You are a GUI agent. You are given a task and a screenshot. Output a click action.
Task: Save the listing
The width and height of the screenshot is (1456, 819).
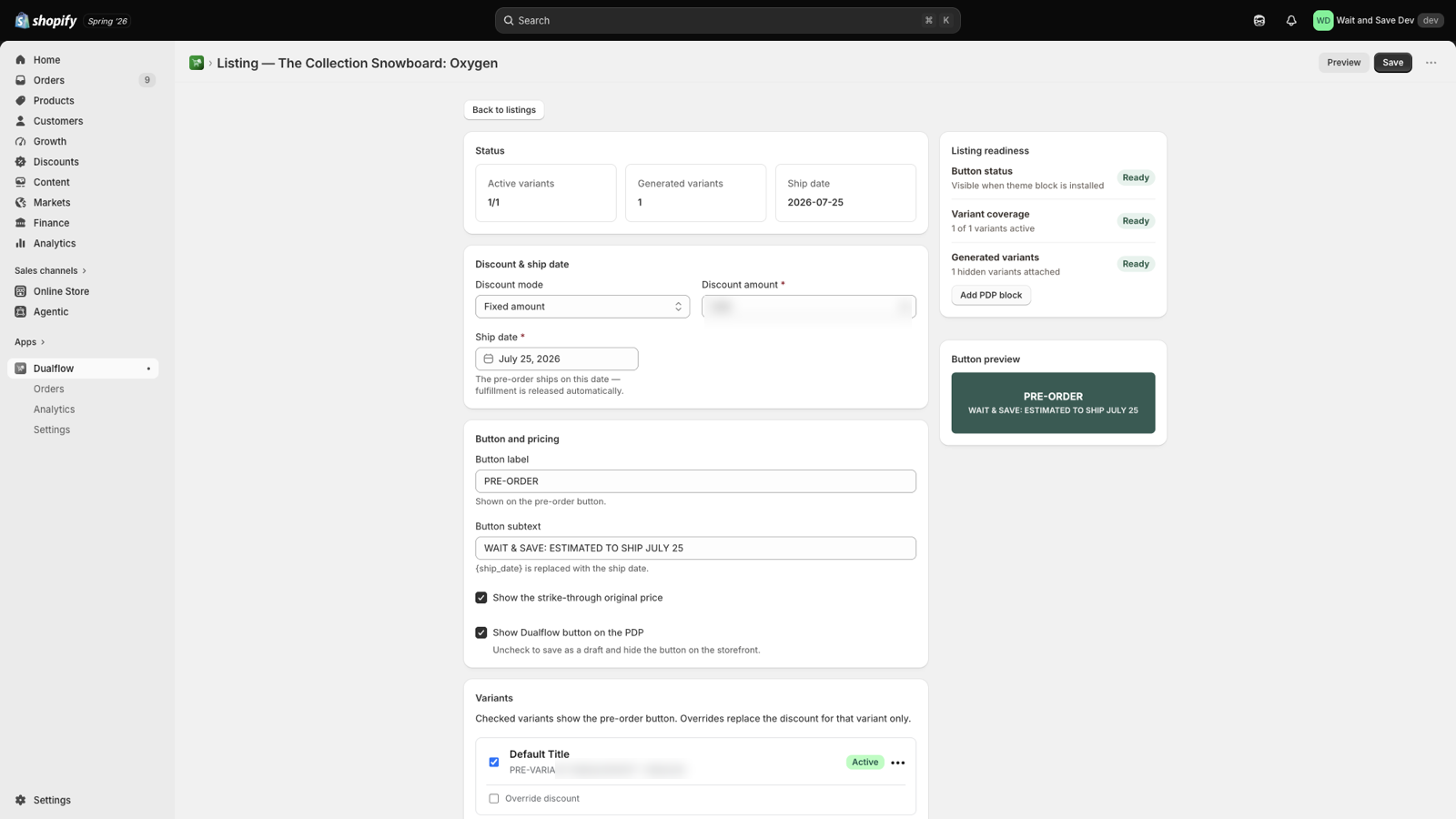click(1393, 63)
